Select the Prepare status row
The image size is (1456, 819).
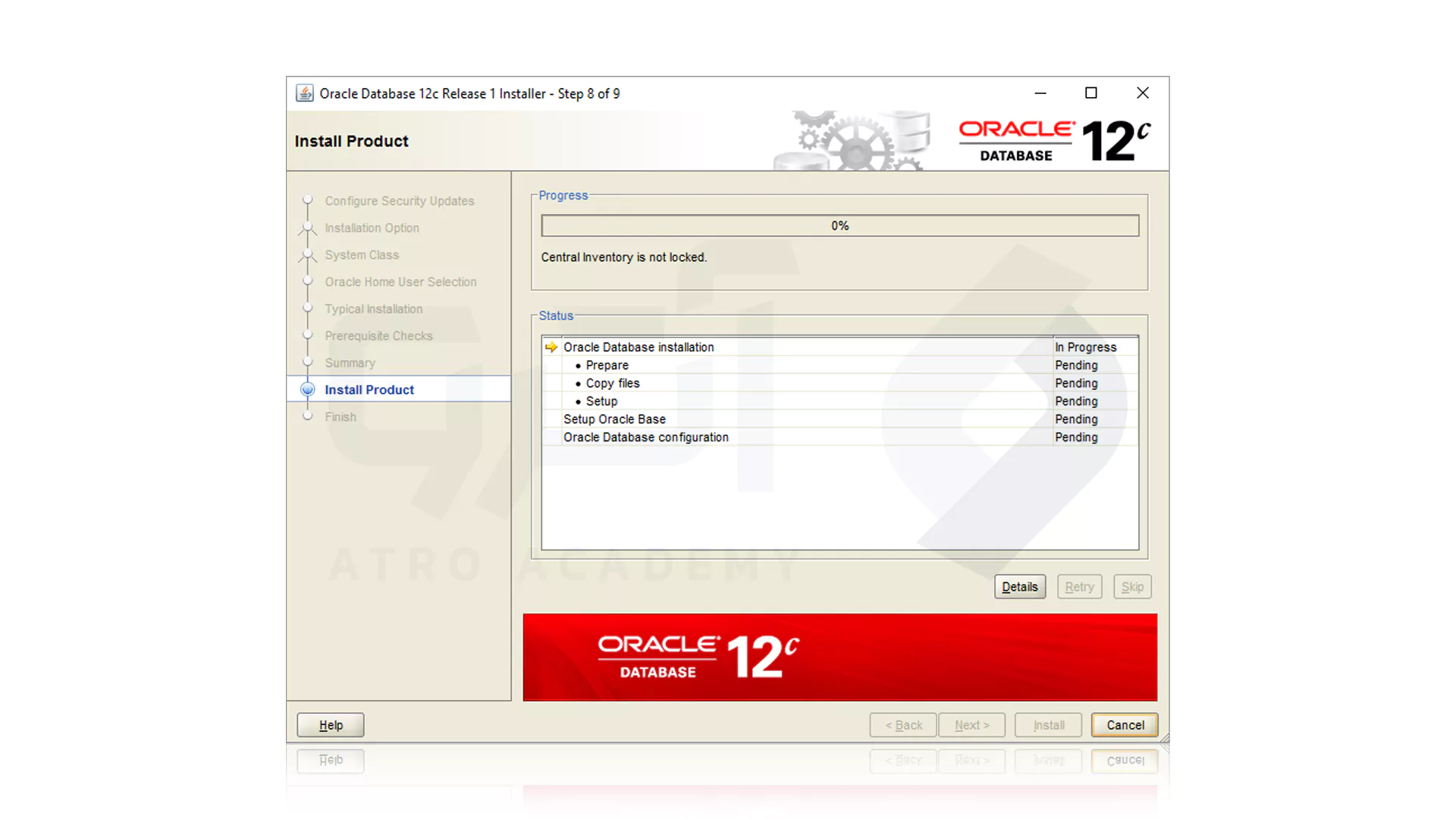(607, 365)
